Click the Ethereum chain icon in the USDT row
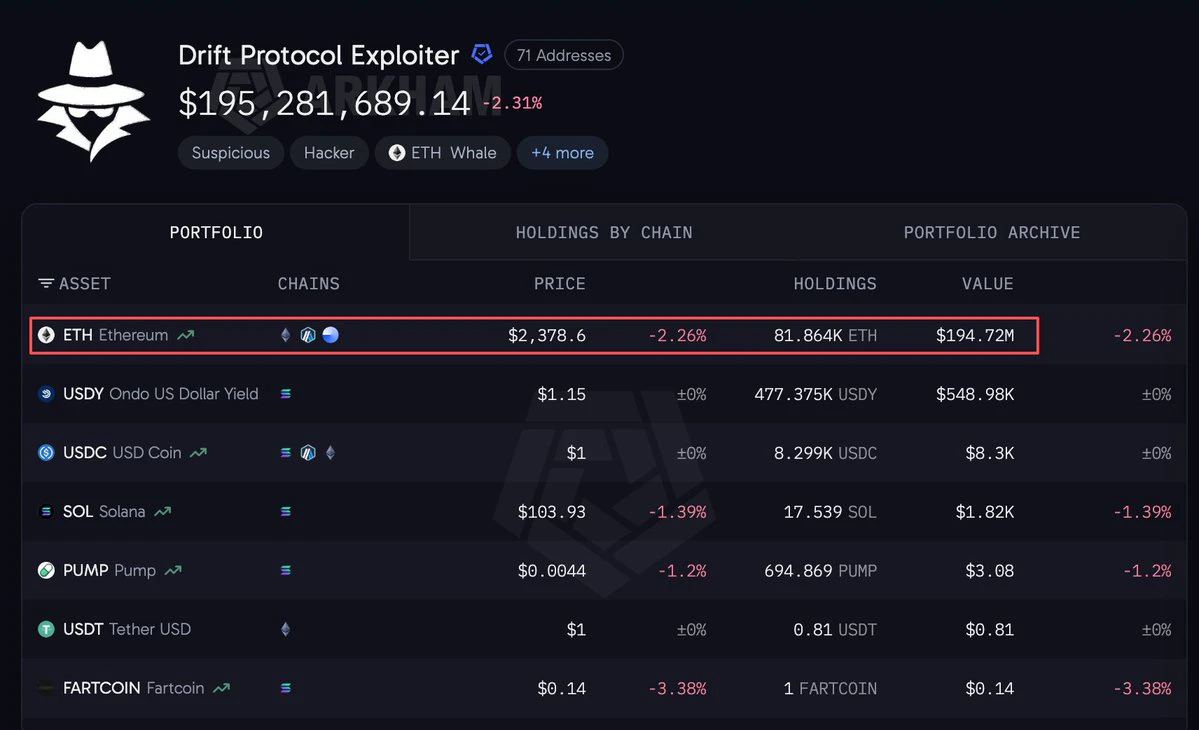1199x730 pixels. tap(285, 629)
